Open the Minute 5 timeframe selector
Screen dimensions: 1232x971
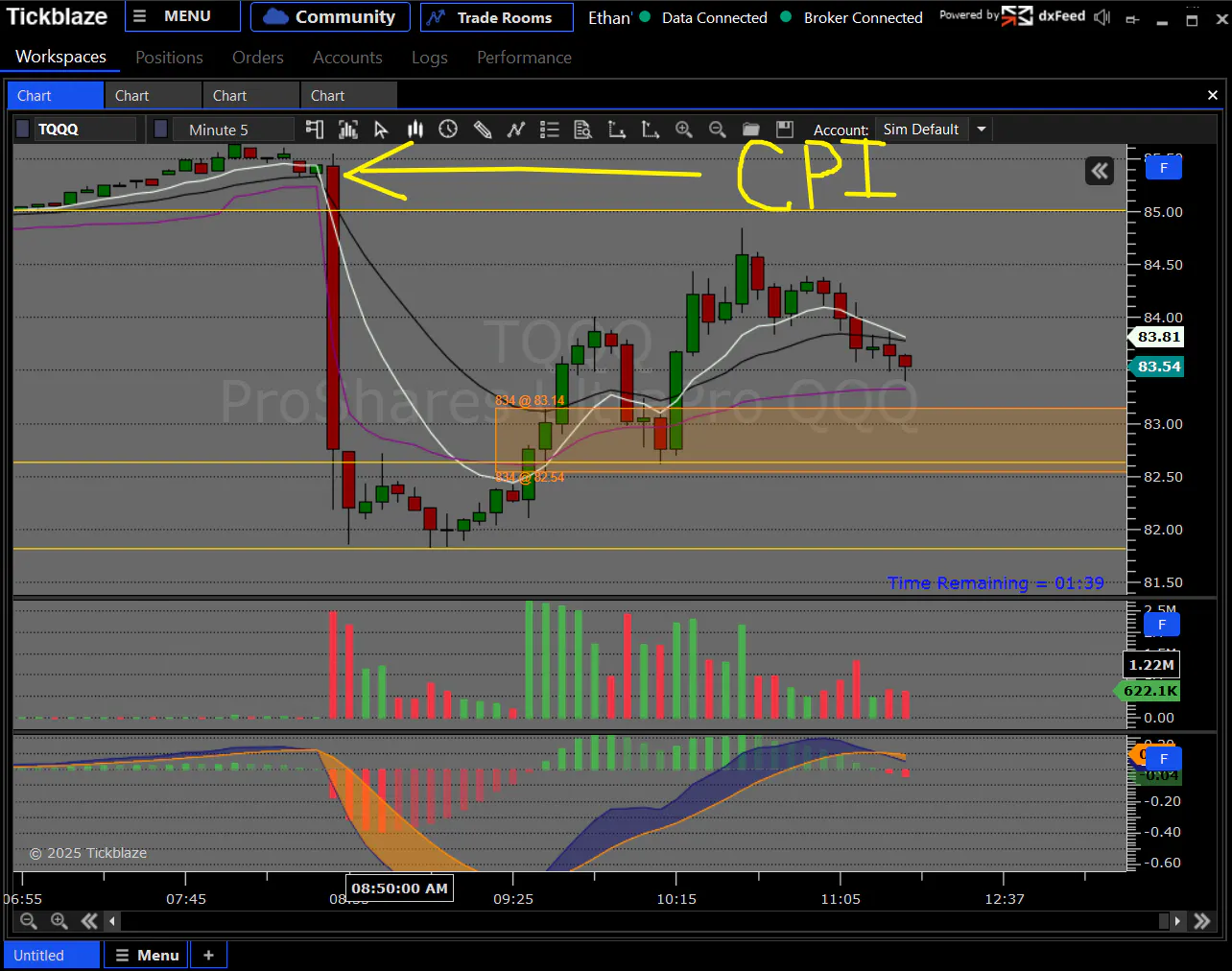point(232,129)
